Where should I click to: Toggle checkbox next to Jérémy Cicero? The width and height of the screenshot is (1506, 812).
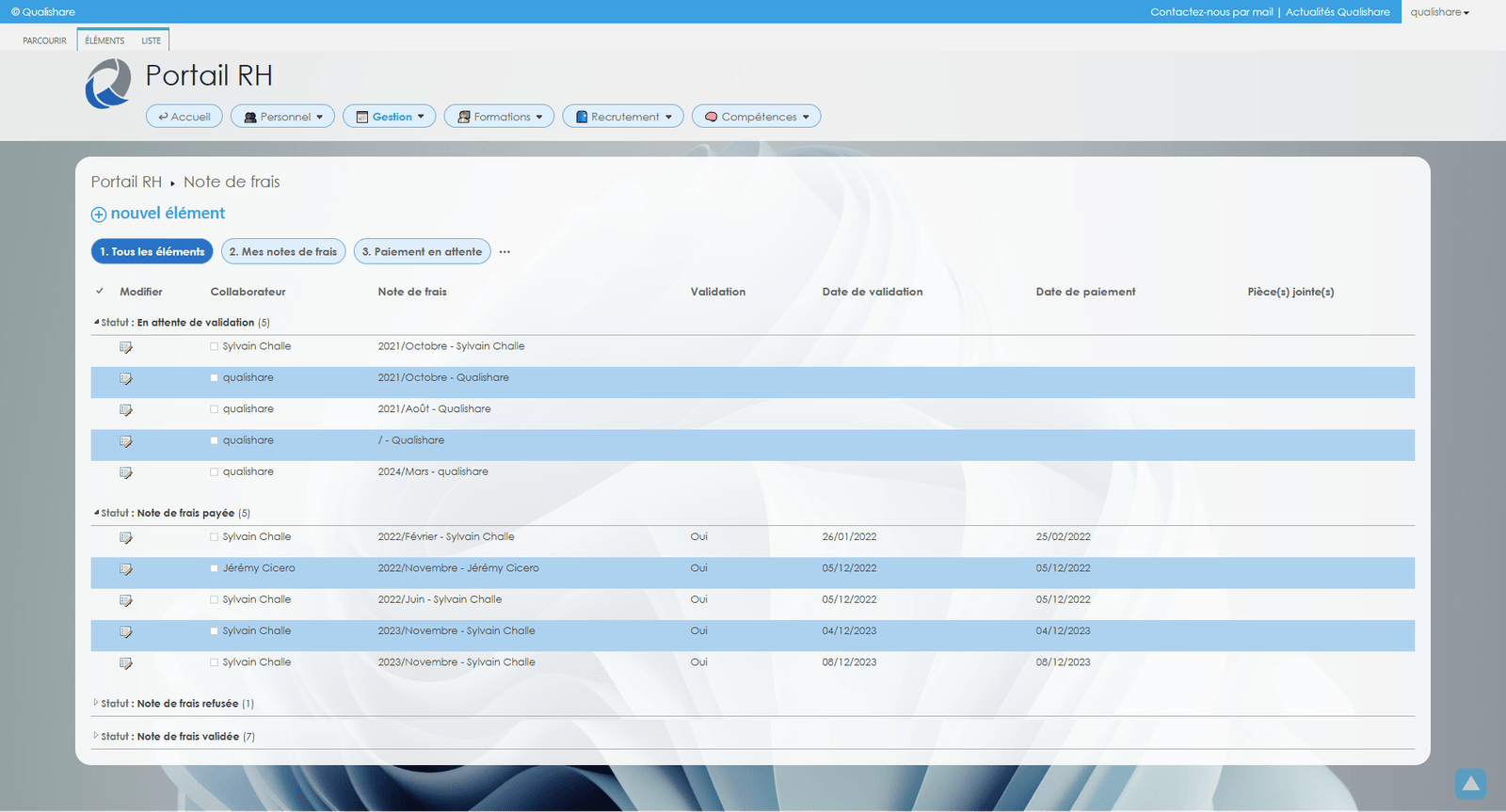[215, 568]
